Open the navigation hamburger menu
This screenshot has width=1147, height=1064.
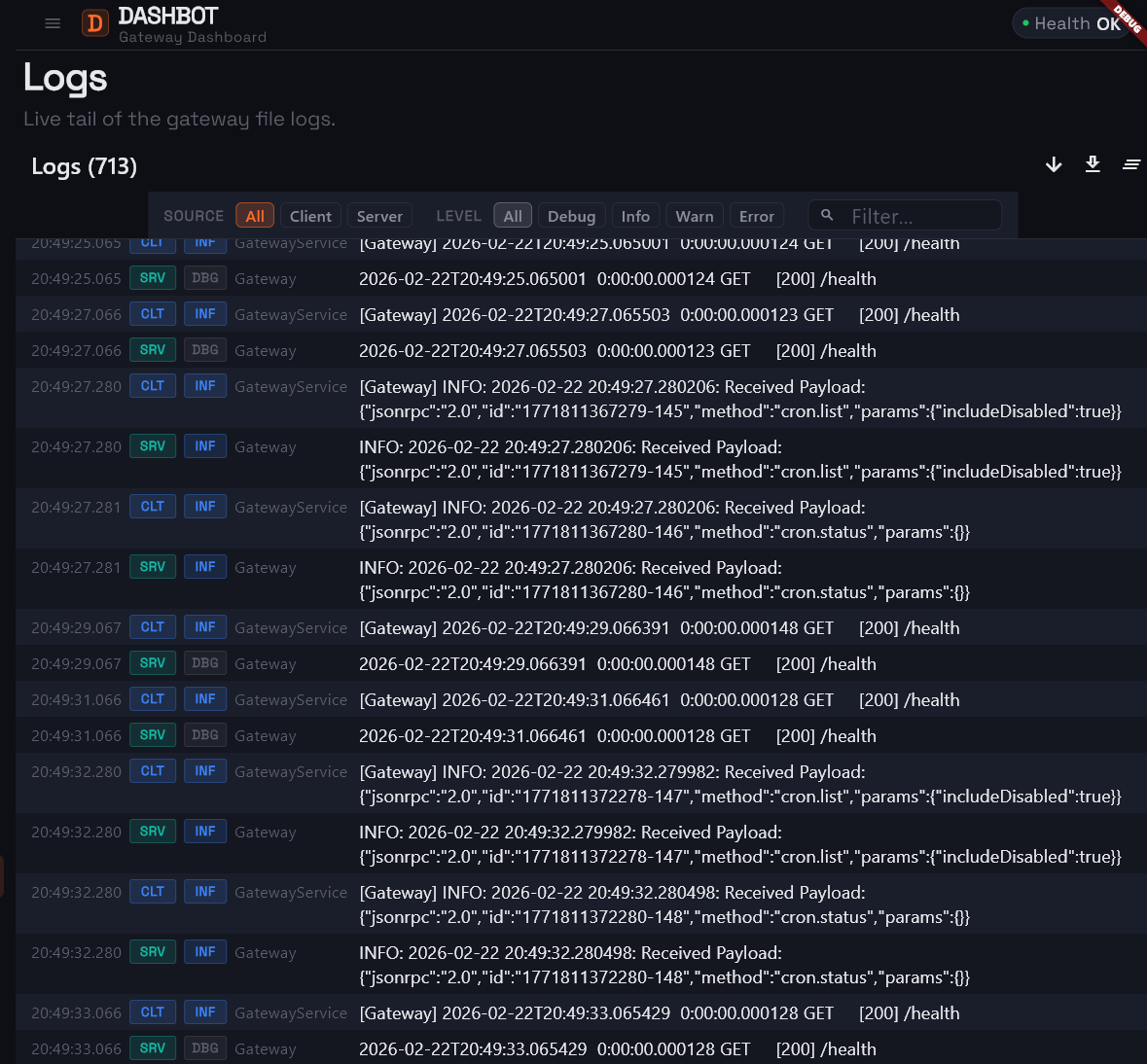click(53, 23)
